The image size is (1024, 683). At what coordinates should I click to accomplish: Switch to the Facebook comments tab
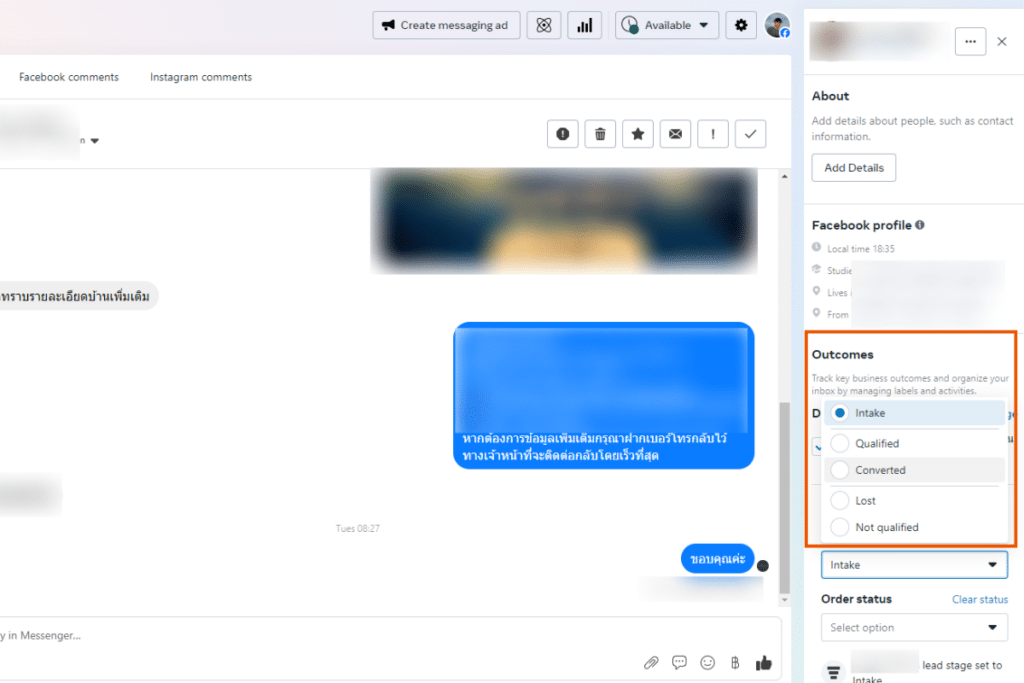tap(69, 77)
